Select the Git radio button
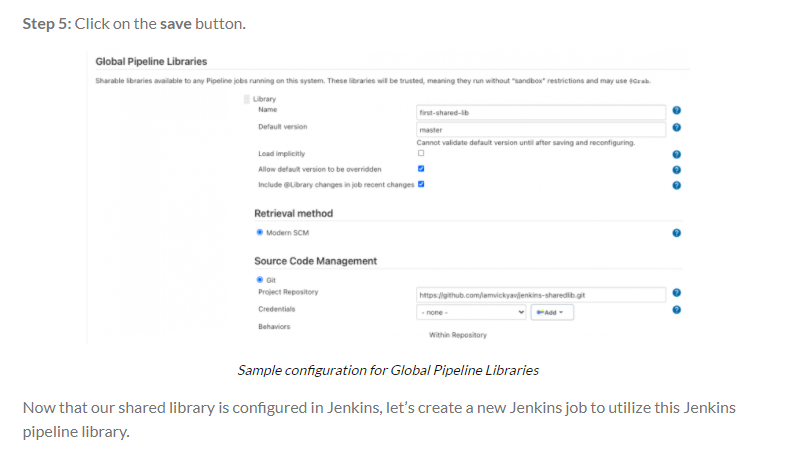 point(260,280)
